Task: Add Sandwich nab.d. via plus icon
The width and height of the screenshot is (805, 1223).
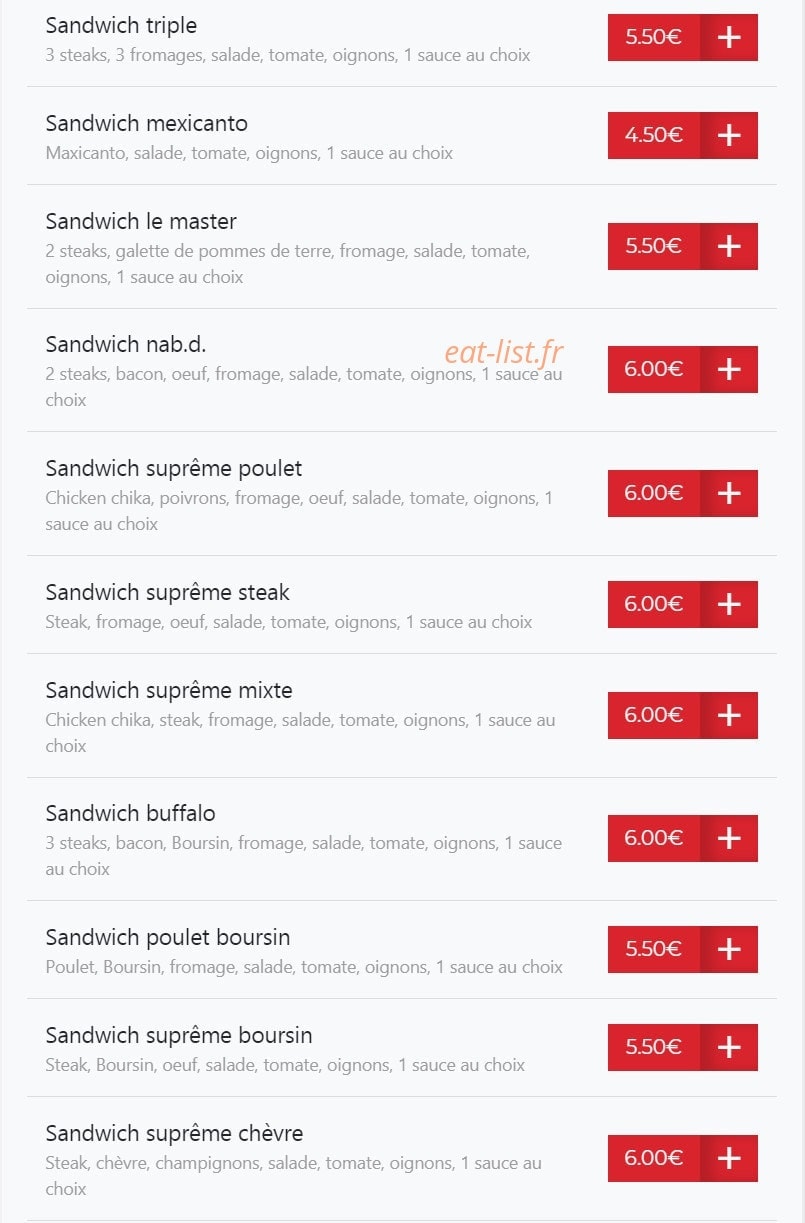Action: coord(729,369)
